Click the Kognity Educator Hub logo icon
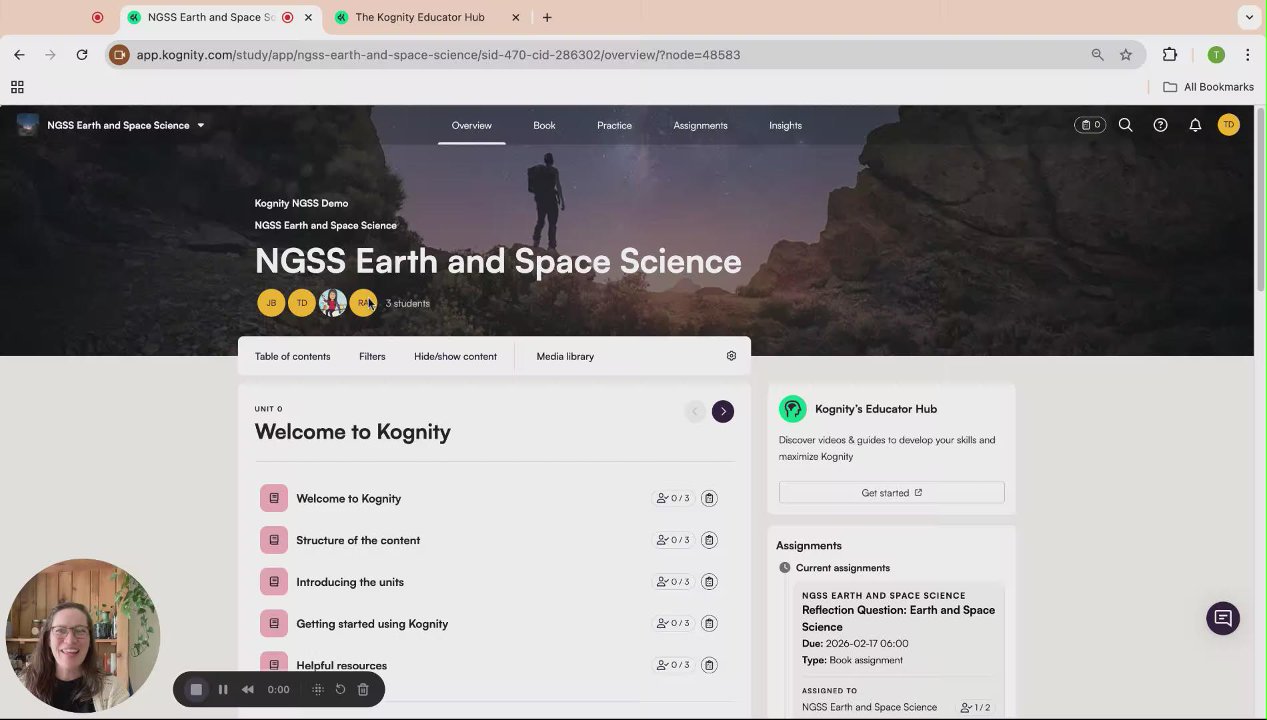Viewport: 1267px width, 720px height. 793,409
